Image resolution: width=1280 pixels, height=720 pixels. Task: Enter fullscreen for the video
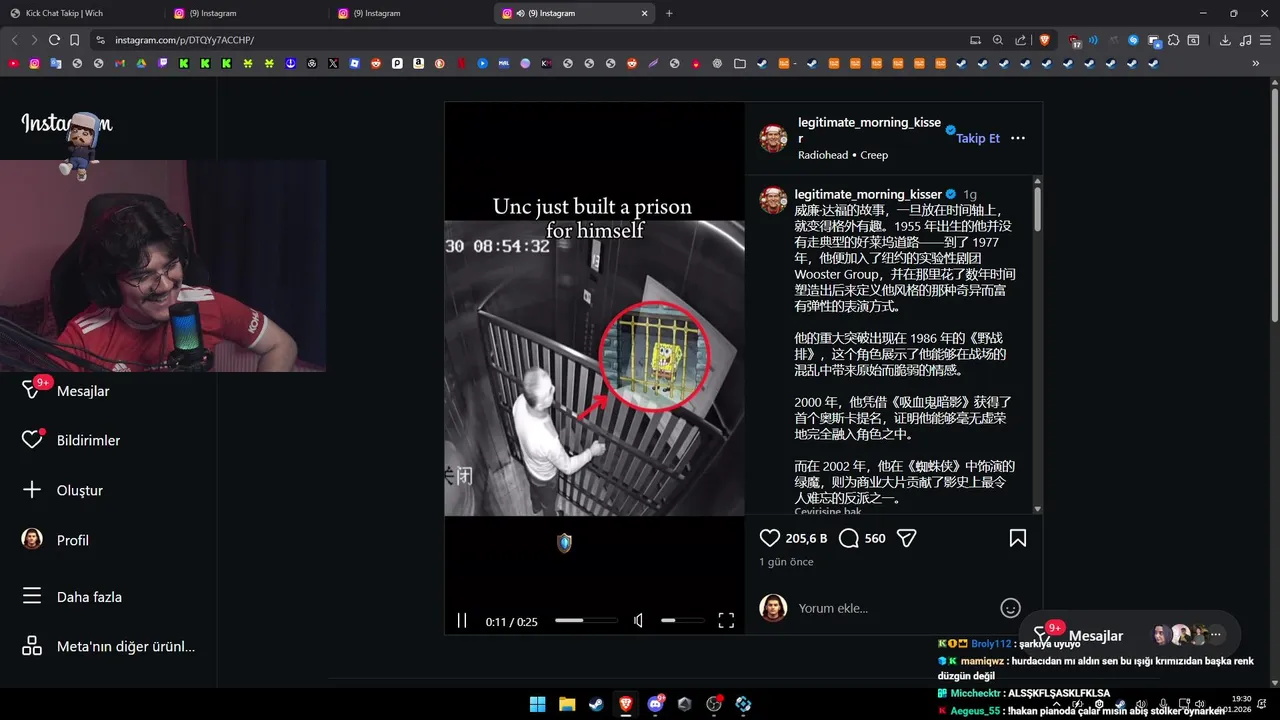726,621
